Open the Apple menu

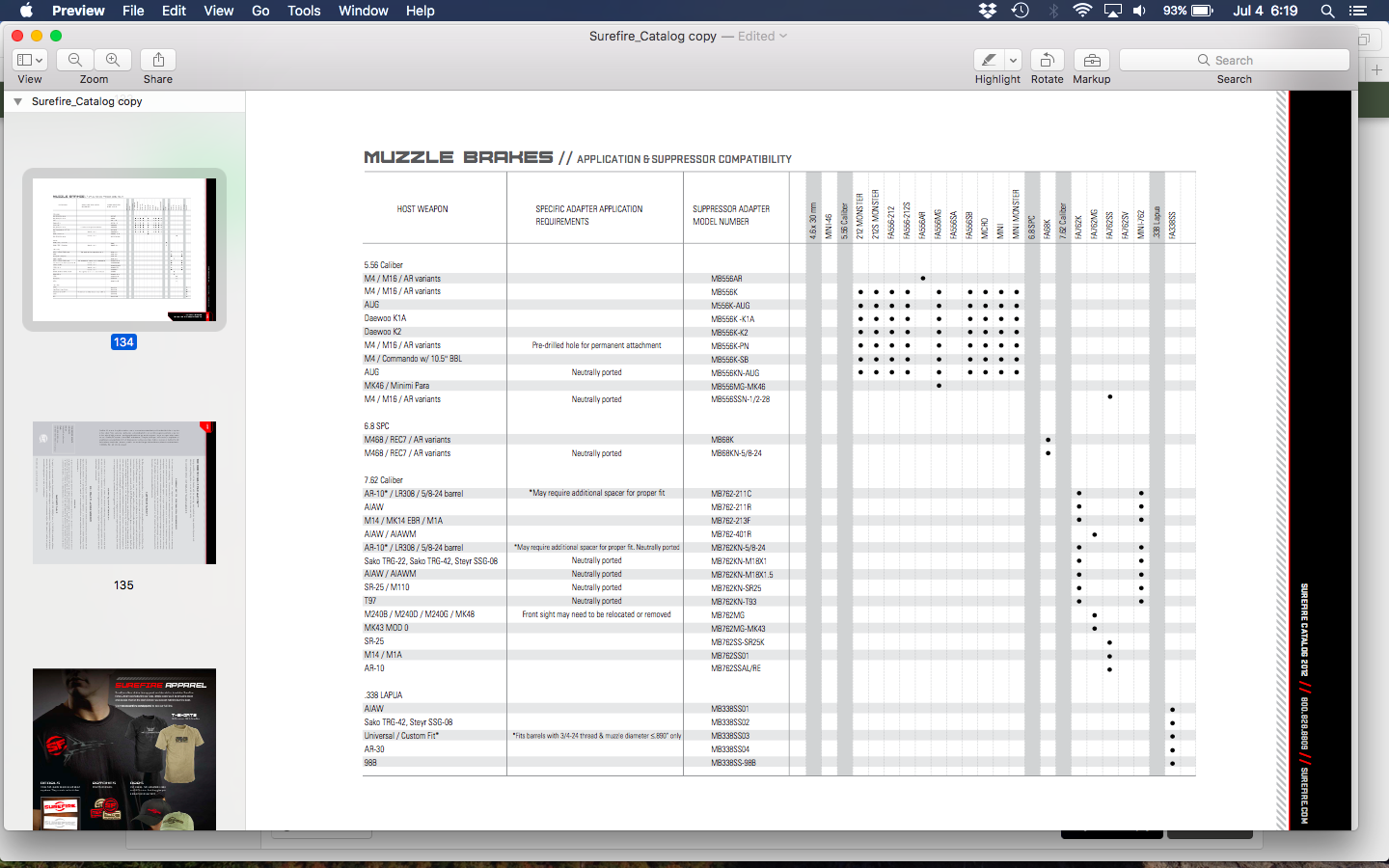(26, 11)
